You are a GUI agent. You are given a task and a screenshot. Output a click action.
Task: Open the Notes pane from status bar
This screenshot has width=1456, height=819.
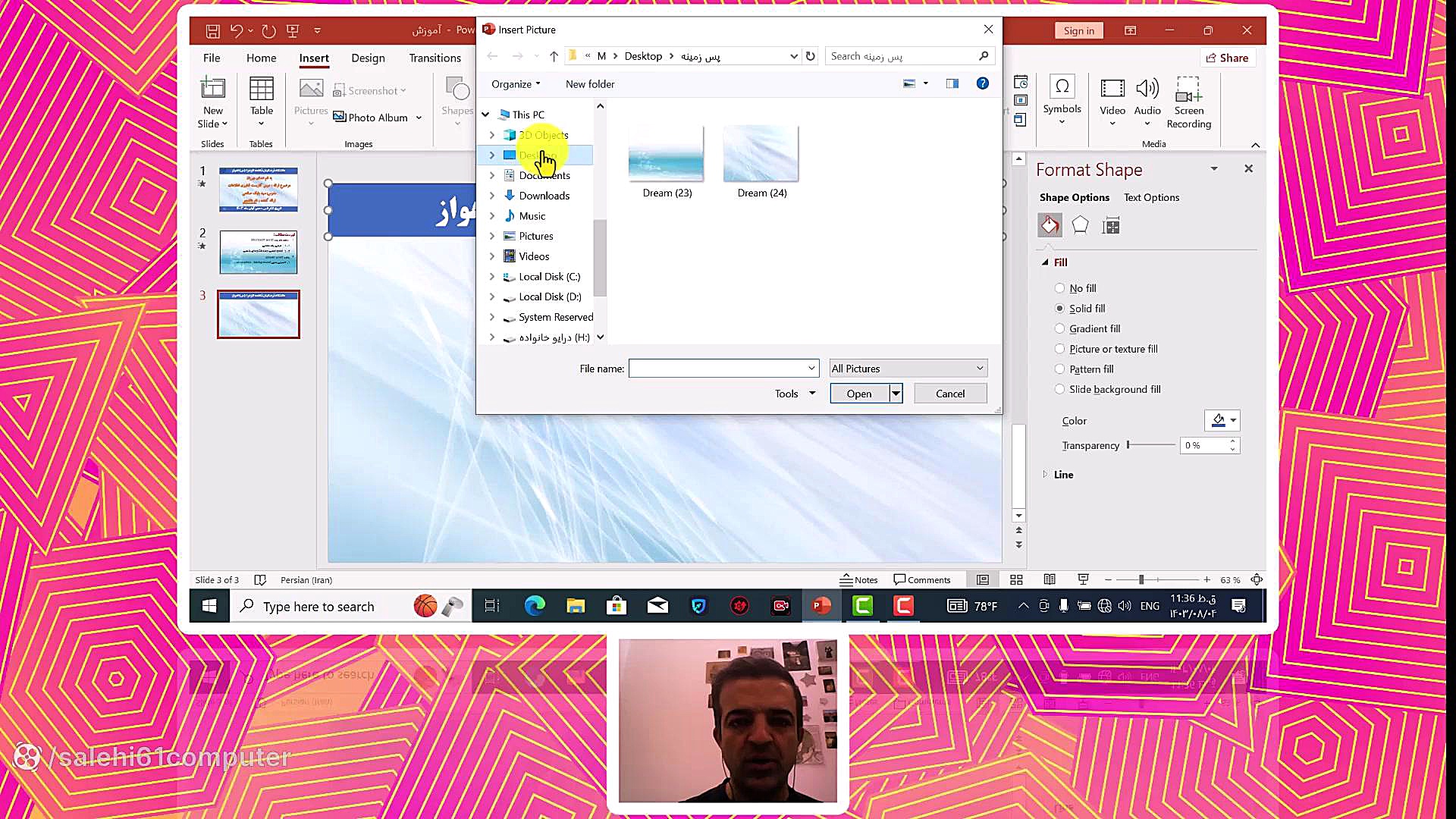pyautogui.click(x=858, y=580)
